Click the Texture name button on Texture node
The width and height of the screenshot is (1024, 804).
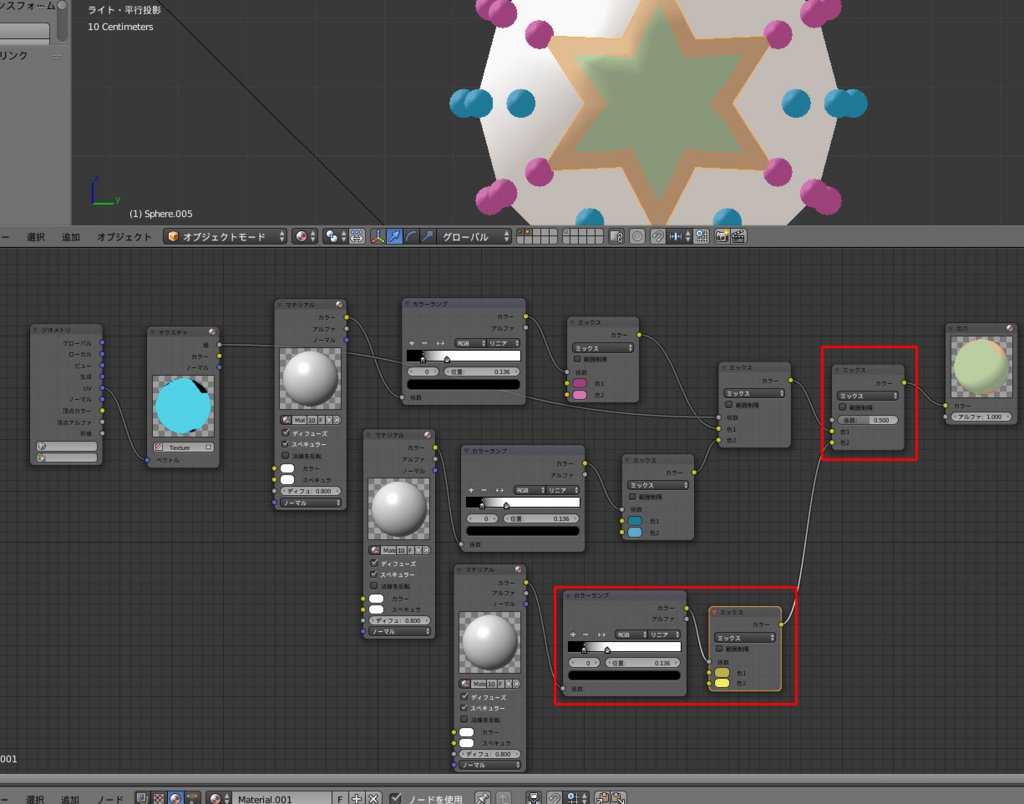184,447
